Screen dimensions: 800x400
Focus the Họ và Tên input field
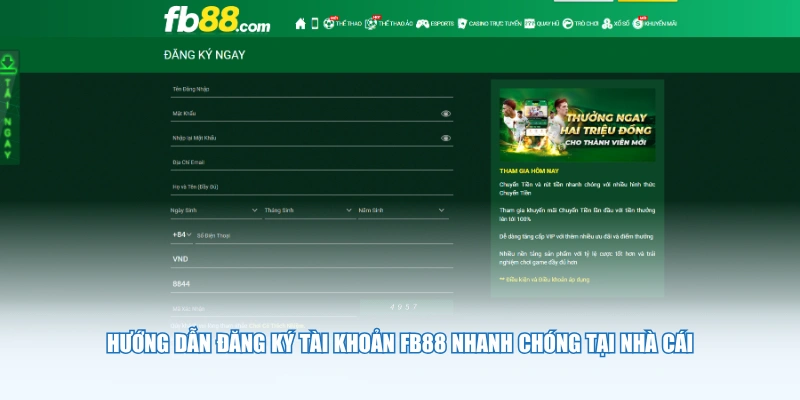click(312, 187)
